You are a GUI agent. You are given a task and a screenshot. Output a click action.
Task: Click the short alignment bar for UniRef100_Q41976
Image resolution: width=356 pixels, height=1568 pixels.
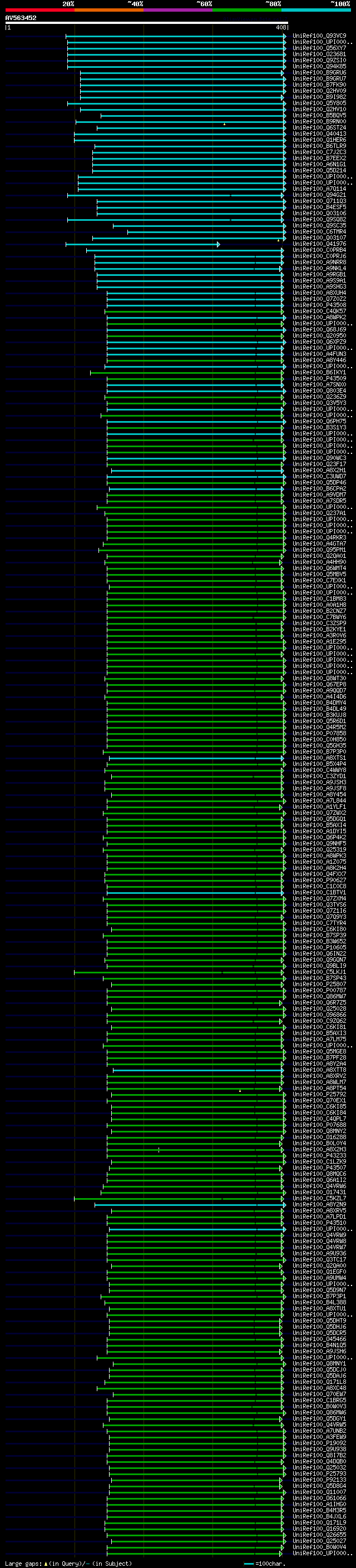click(x=142, y=244)
